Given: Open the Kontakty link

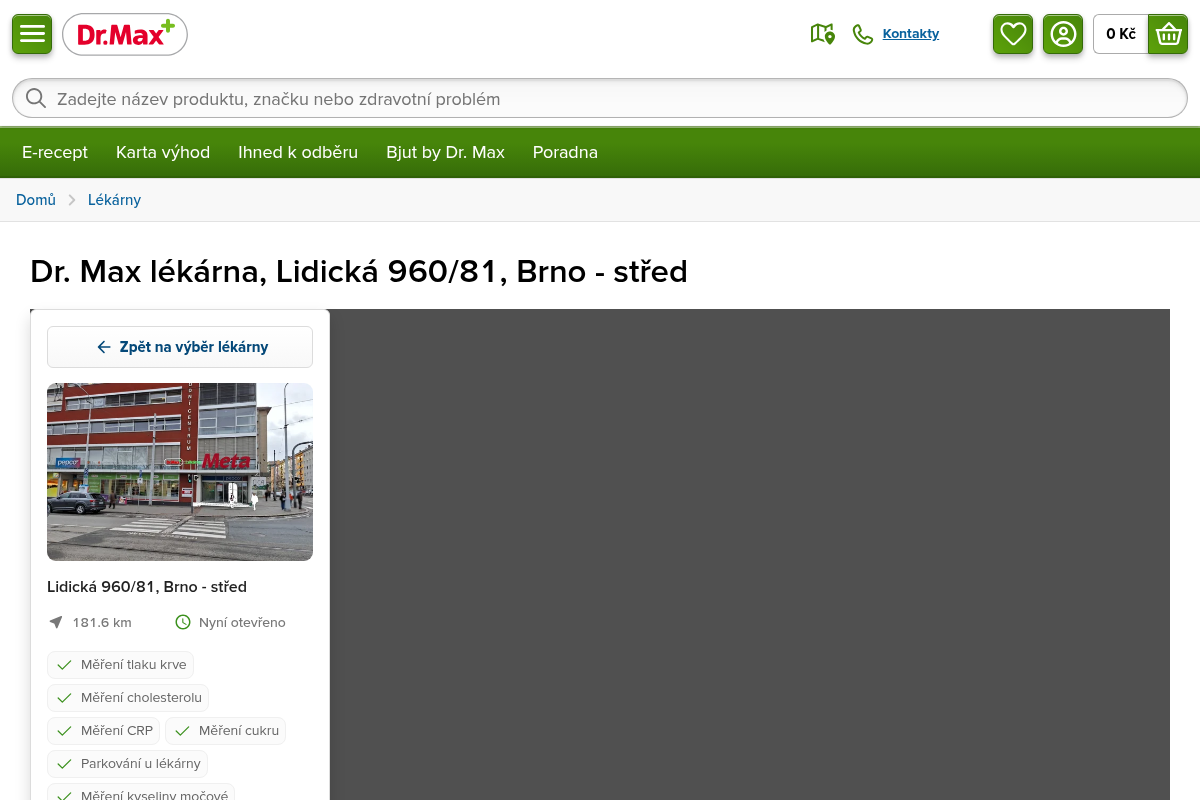Looking at the screenshot, I should [911, 34].
